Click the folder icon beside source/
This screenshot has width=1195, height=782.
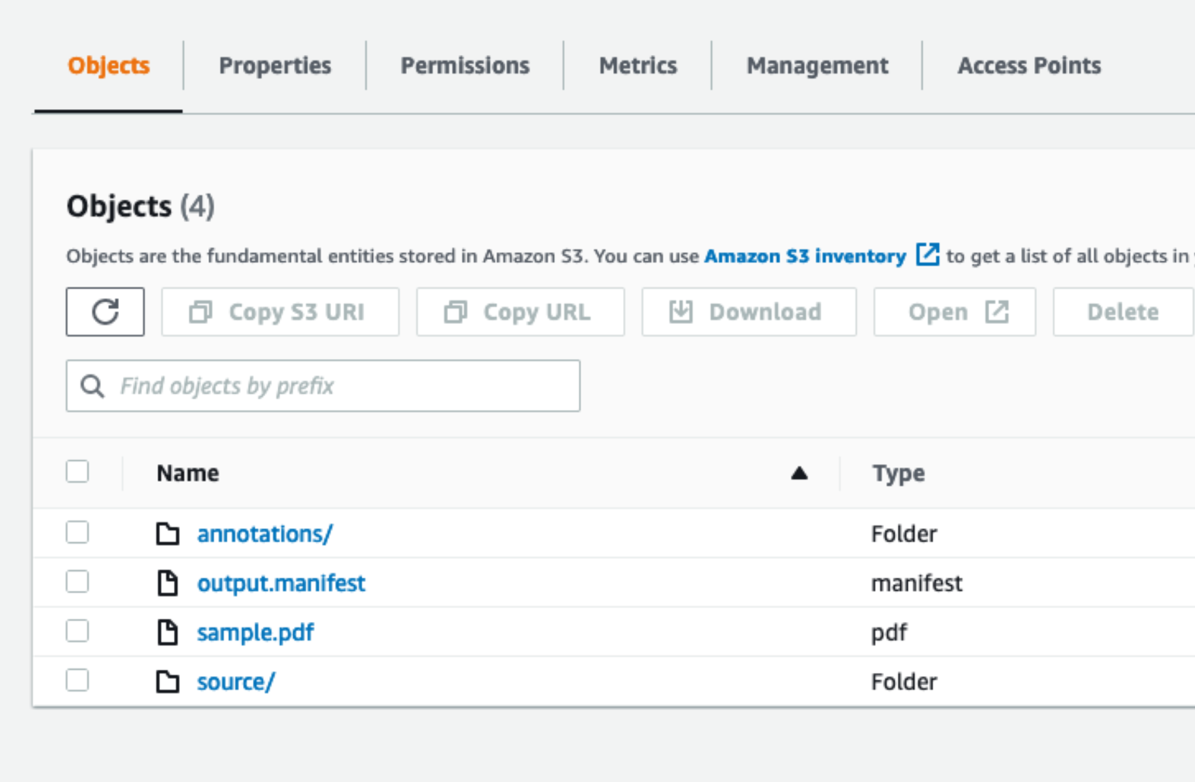tap(168, 681)
